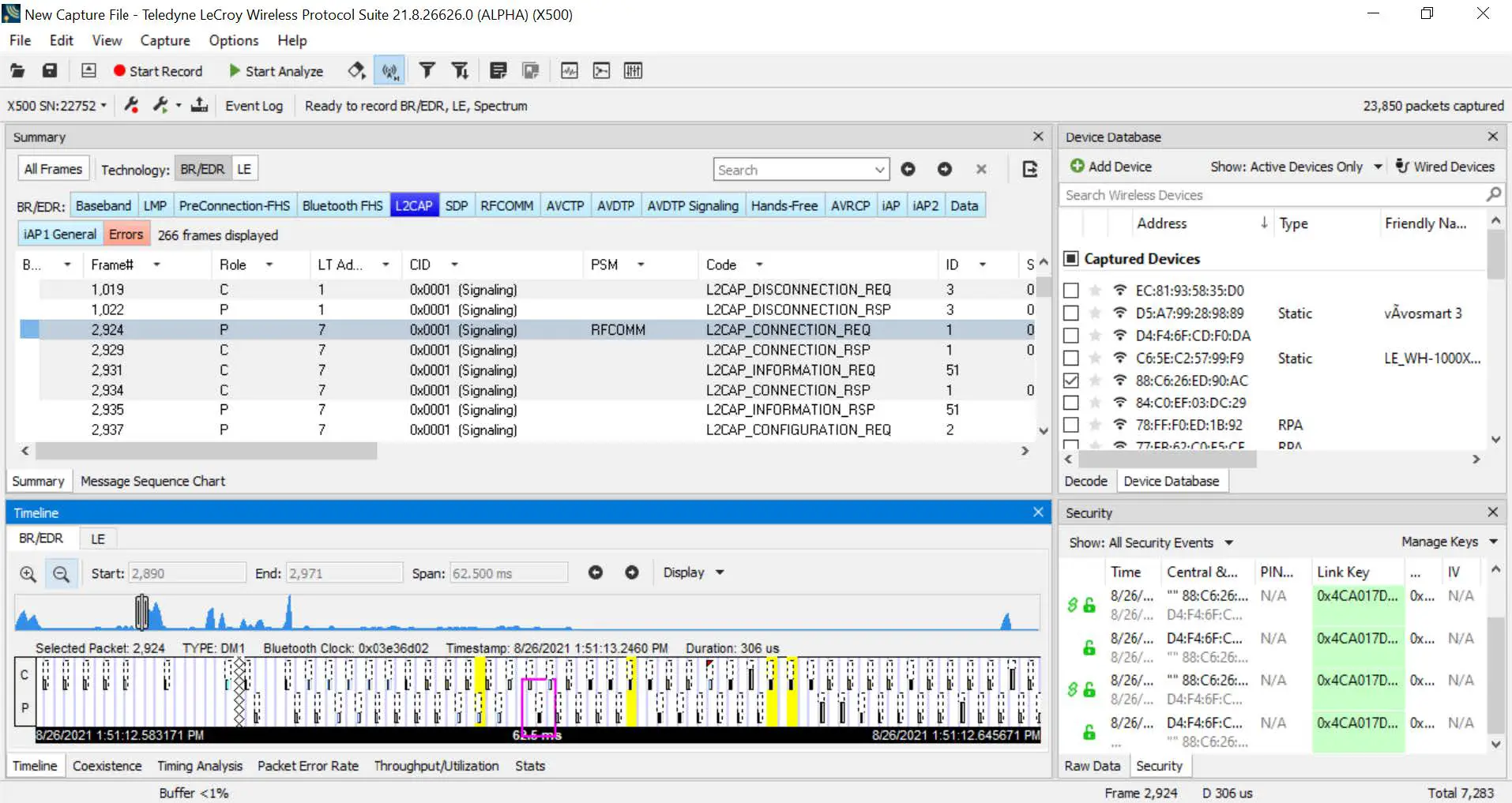The height and width of the screenshot is (803, 1512).
Task: Switch to the Message Sequence Chart tab
Action: click(152, 481)
